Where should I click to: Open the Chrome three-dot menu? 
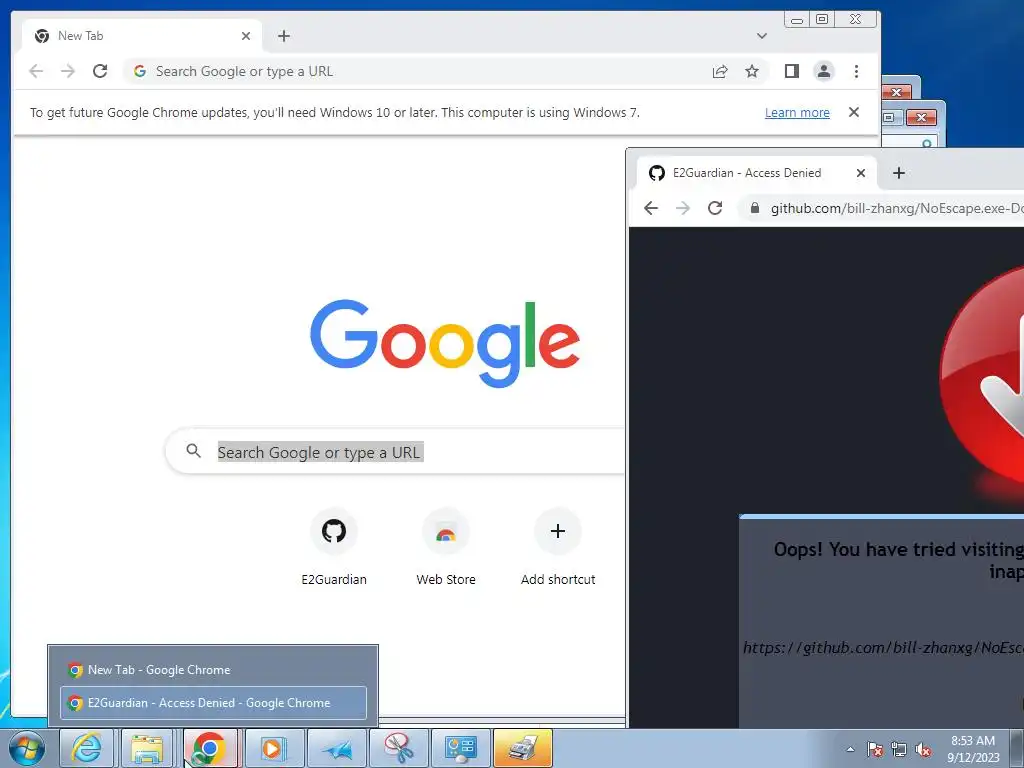(856, 71)
